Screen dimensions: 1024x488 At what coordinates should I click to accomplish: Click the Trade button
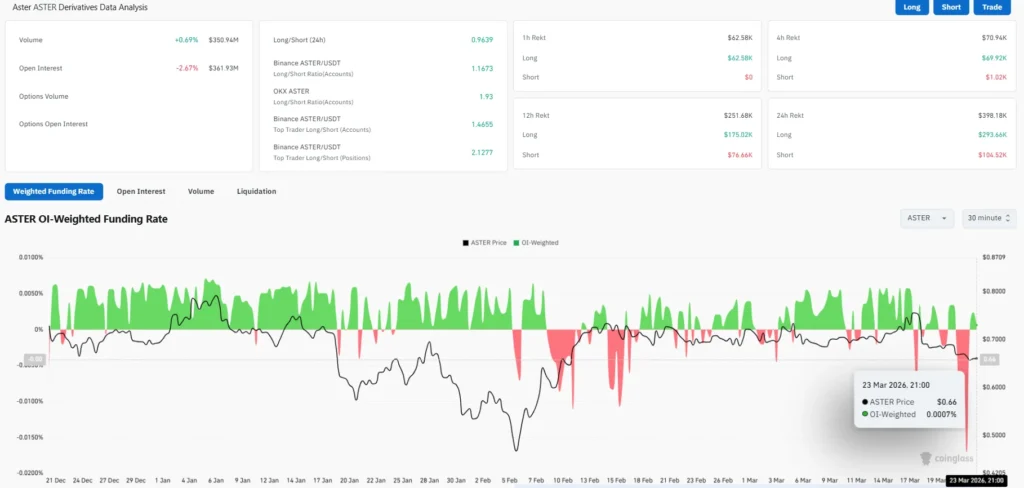pos(992,7)
